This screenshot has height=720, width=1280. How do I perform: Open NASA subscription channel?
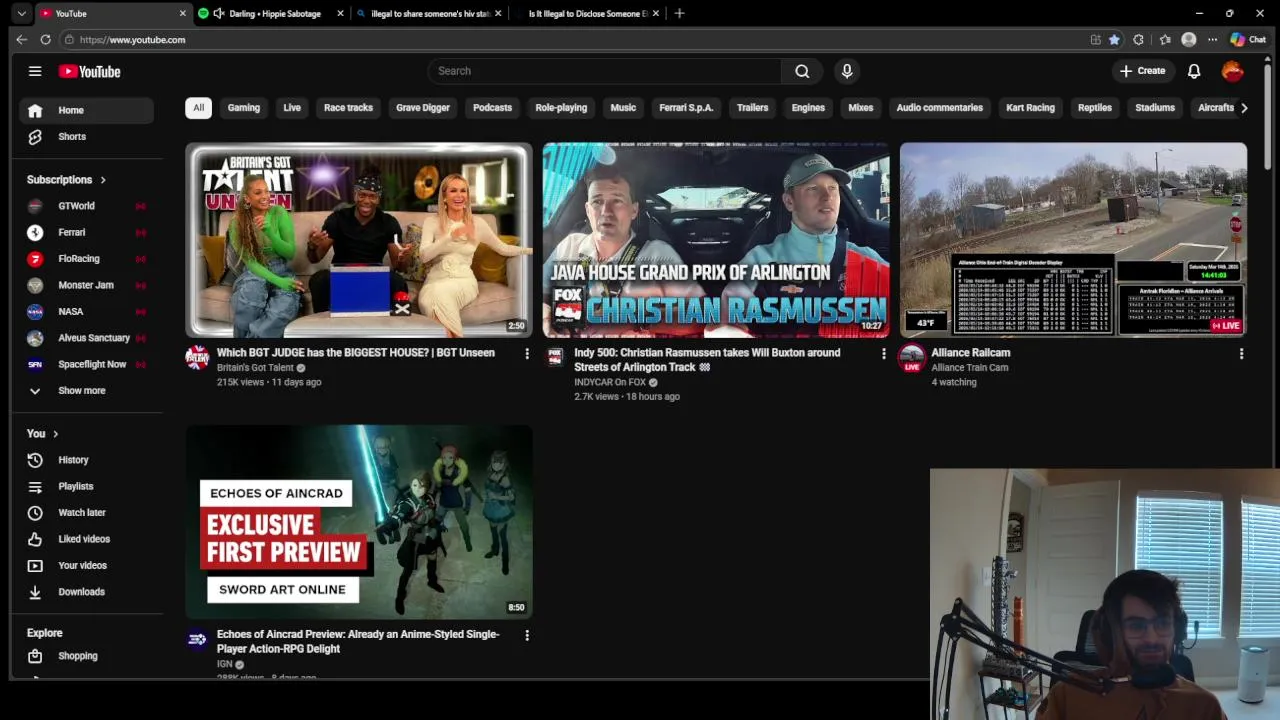point(86,311)
